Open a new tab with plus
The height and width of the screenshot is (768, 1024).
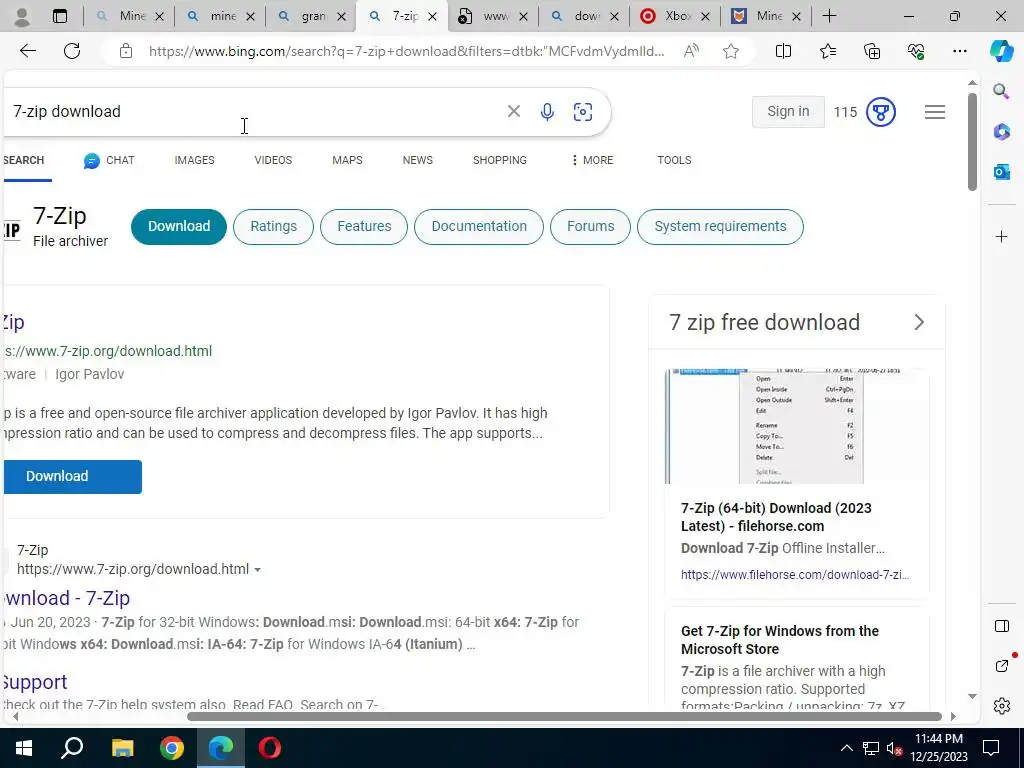pos(829,16)
